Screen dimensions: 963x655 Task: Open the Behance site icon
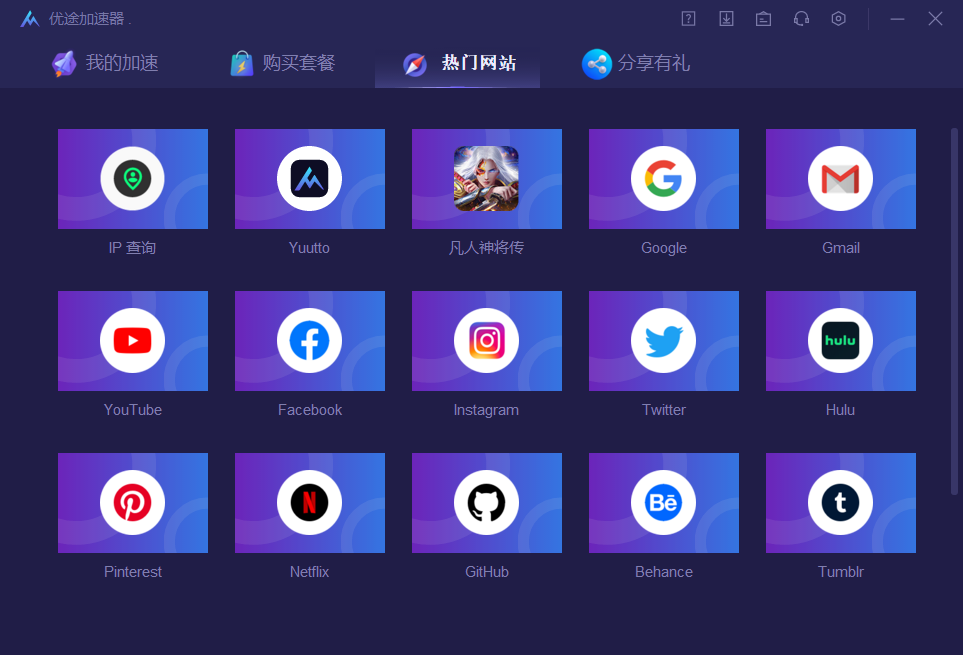(x=664, y=503)
